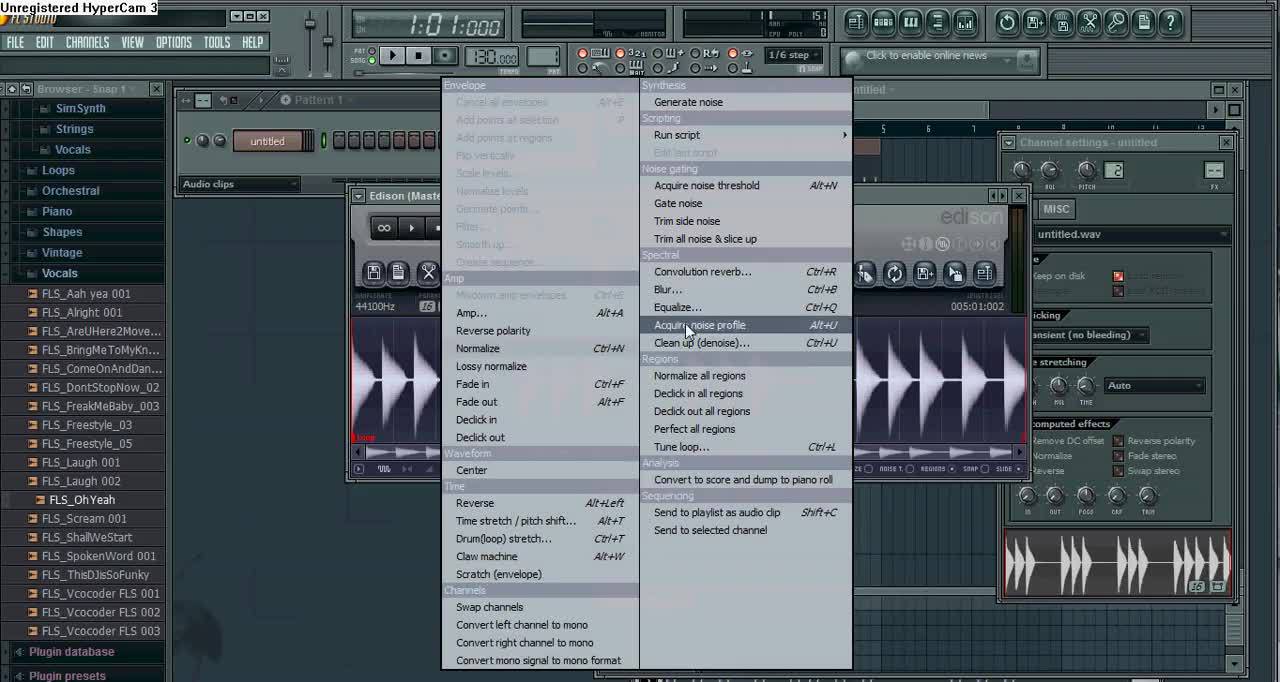1280x682 pixels.
Task: Open the Audio clips filter dropdown
Action: (x=239, y=184)
